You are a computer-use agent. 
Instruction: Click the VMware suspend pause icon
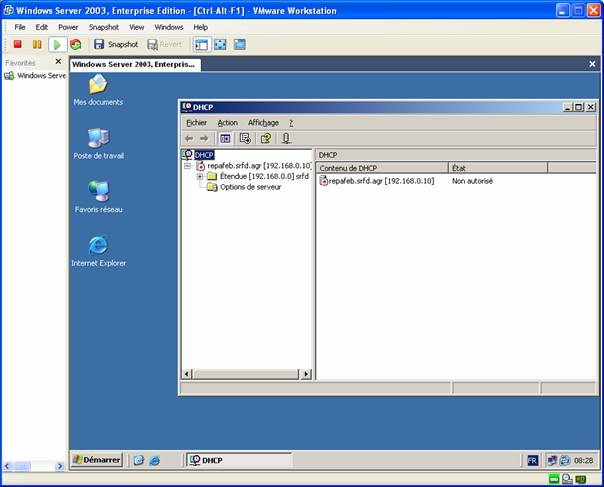[x=37, y=44]
